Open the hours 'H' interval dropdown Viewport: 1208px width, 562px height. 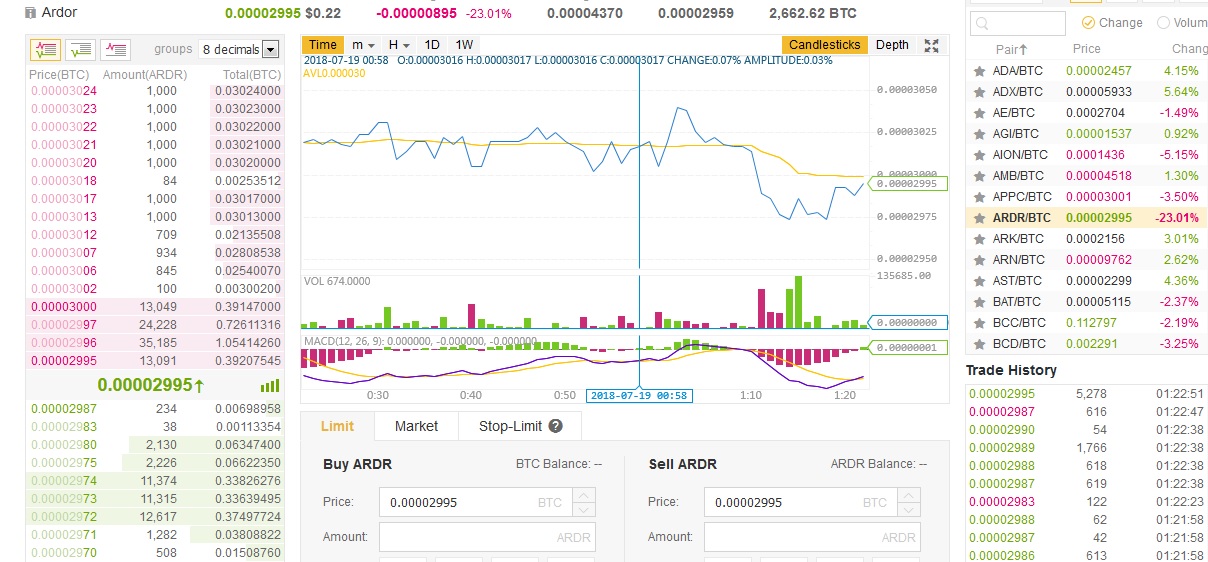click(399, 45)
